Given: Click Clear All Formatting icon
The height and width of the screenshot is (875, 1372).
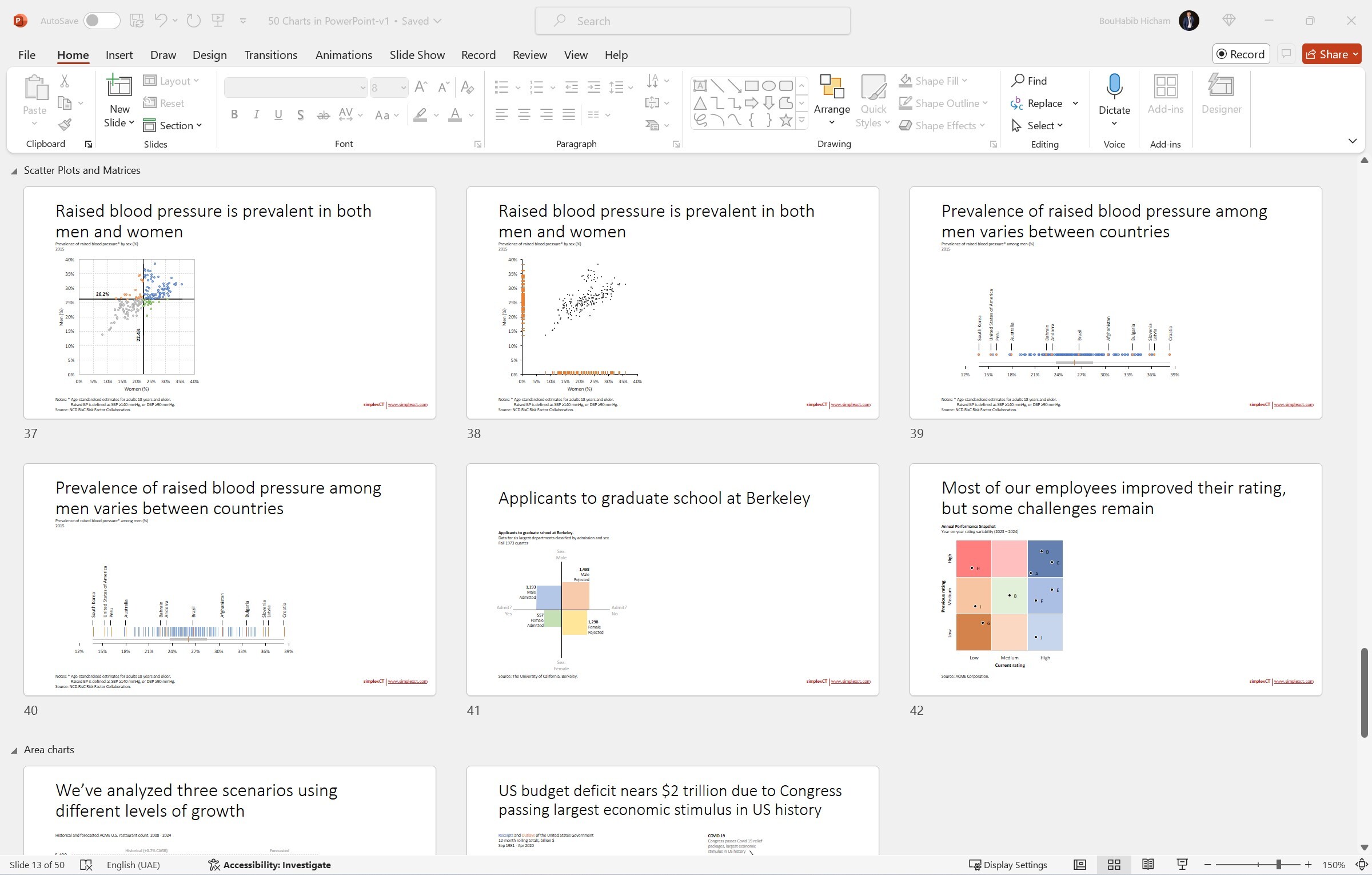Looking at the screenshot, I should (x=468, y=87).
